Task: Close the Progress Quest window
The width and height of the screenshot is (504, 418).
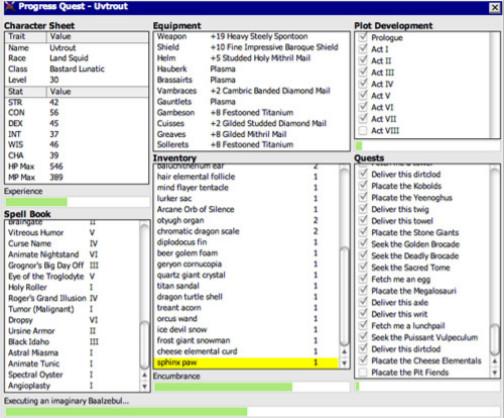Action: tap(494, 7)
